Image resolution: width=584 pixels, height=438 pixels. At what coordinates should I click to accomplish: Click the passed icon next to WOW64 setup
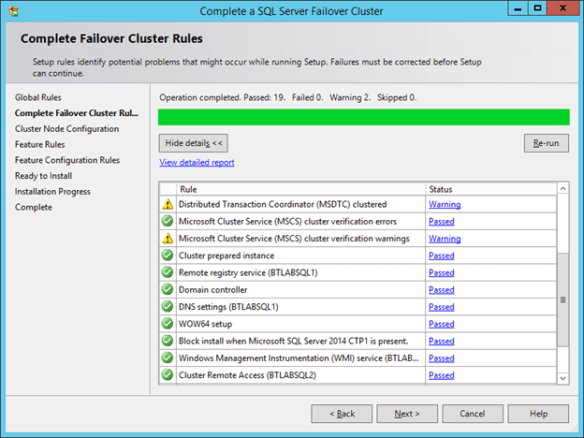coord(168,323)
